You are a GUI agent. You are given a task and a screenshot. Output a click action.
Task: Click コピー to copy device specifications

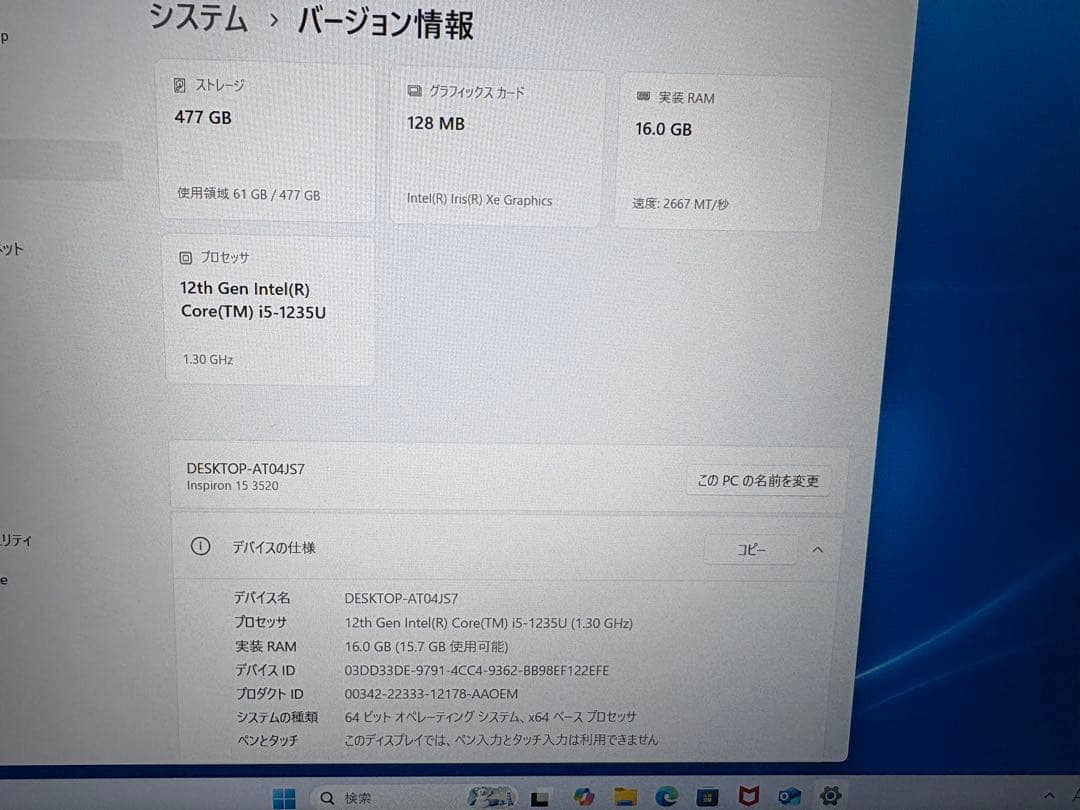750,549
